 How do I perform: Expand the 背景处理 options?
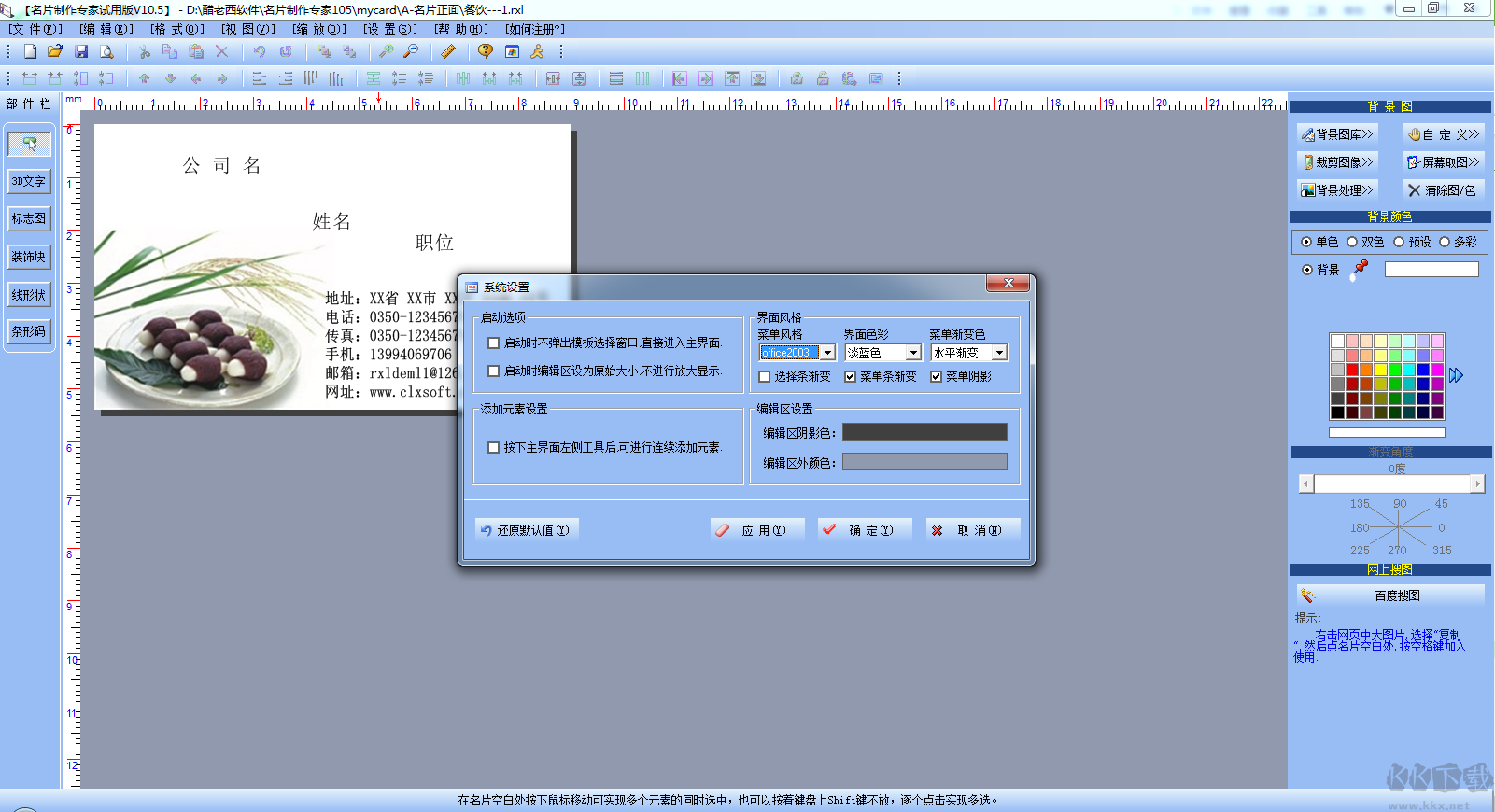pyautogui.click(x=1337, y=190)
